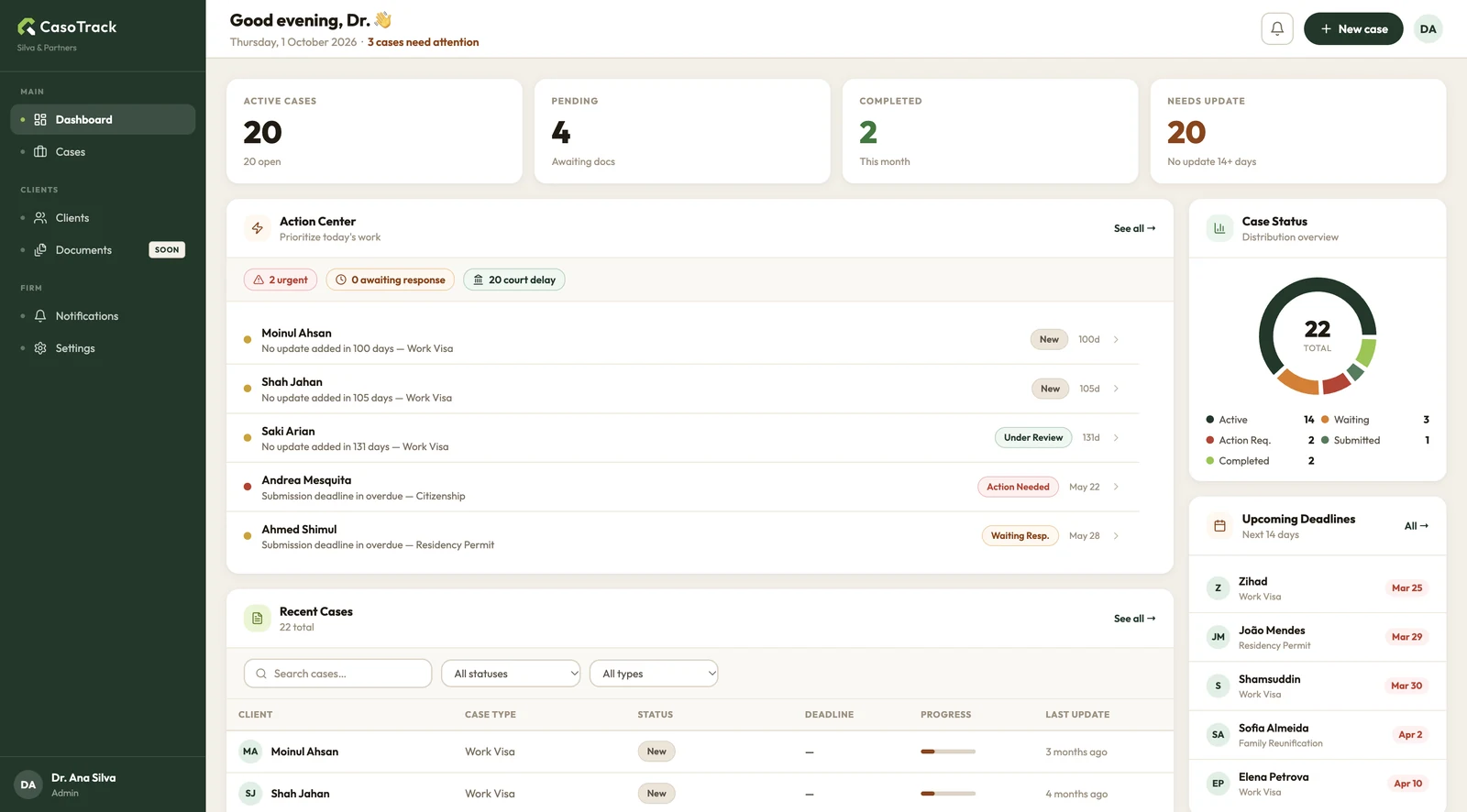Go to Dashboard in sidebar
The image size is (1467, 812).
click(x=103, y=119)
